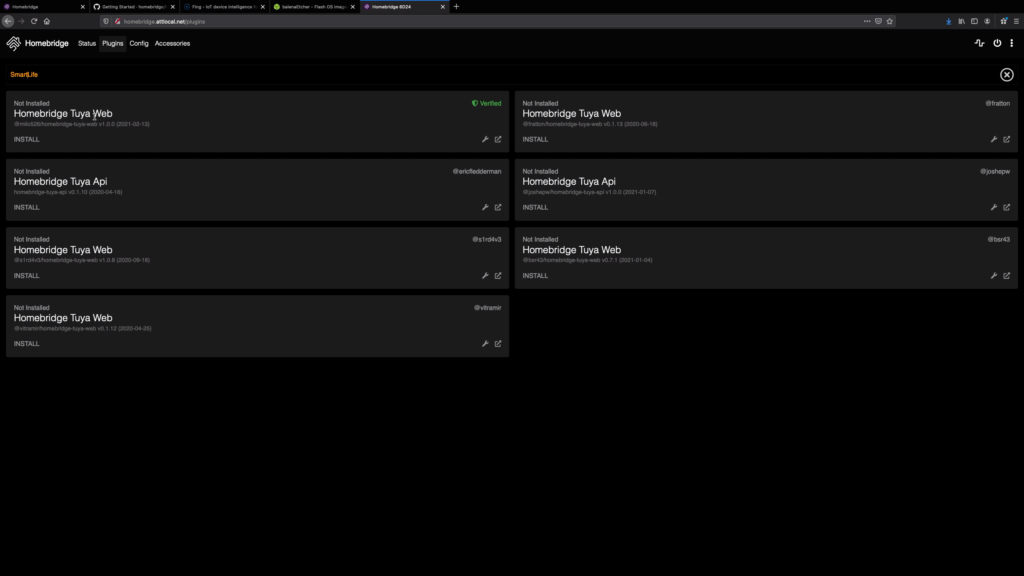Click the @bsr43 author label
Image resolution: width=1024 pixels, height=576 pixels.
tap(999, 239)
